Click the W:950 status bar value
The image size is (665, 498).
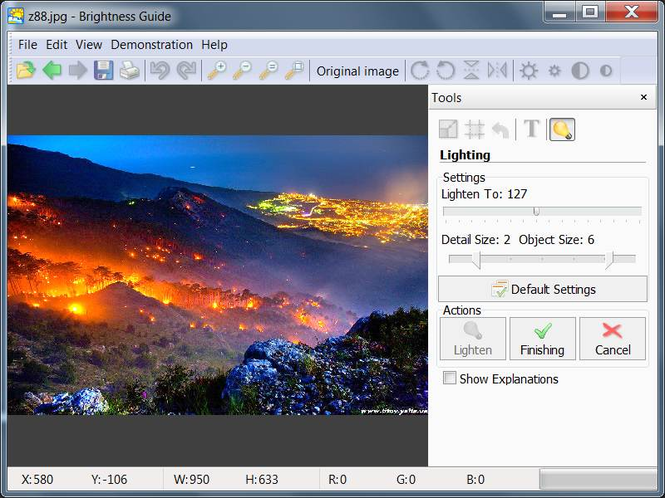191,479
